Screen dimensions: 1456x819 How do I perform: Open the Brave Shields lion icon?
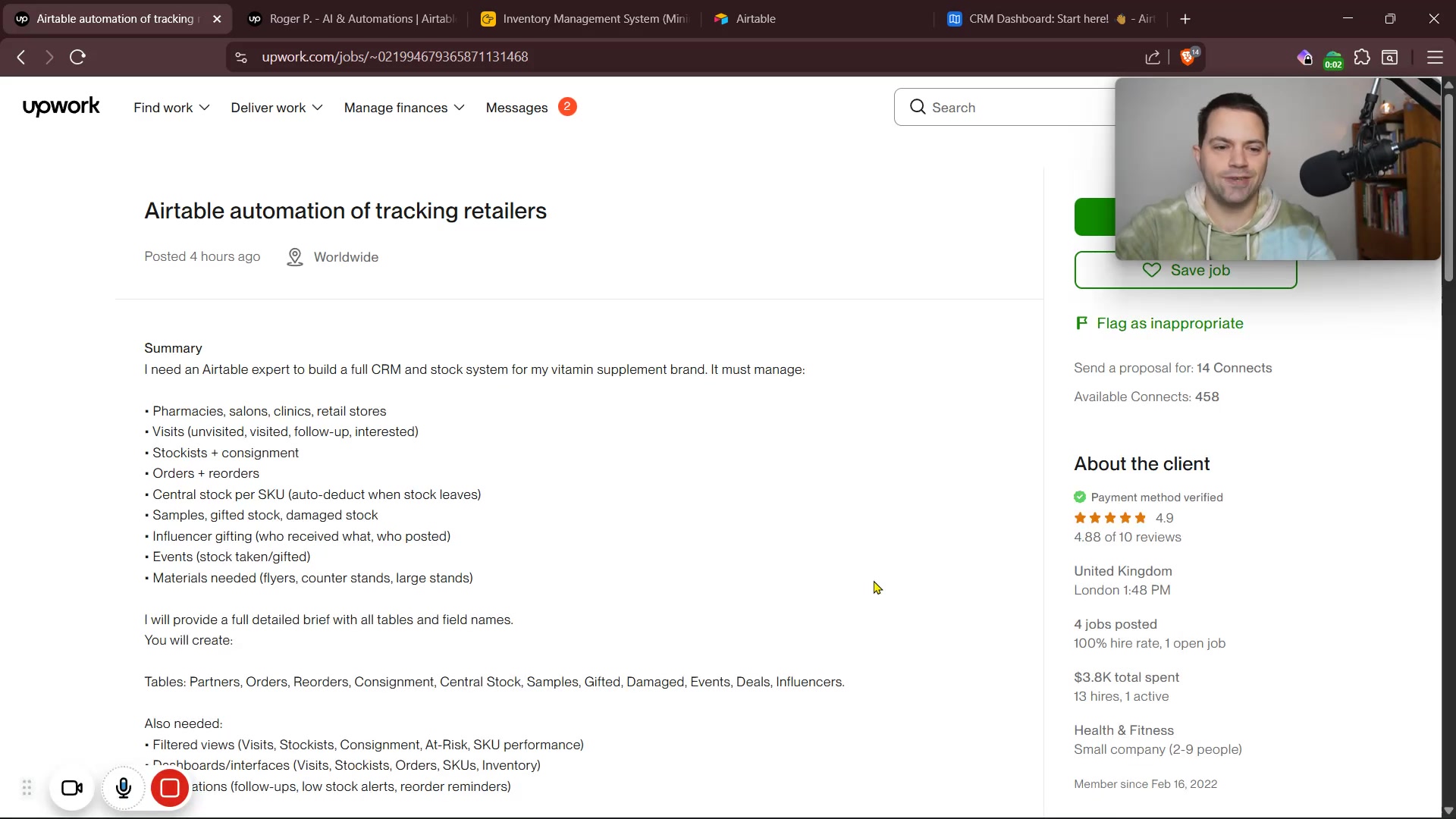pos(1188,58)
